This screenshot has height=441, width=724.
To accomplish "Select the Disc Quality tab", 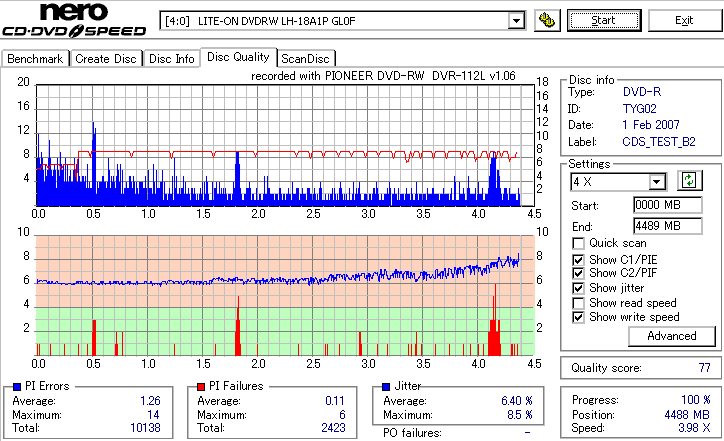I will (238, 57).
